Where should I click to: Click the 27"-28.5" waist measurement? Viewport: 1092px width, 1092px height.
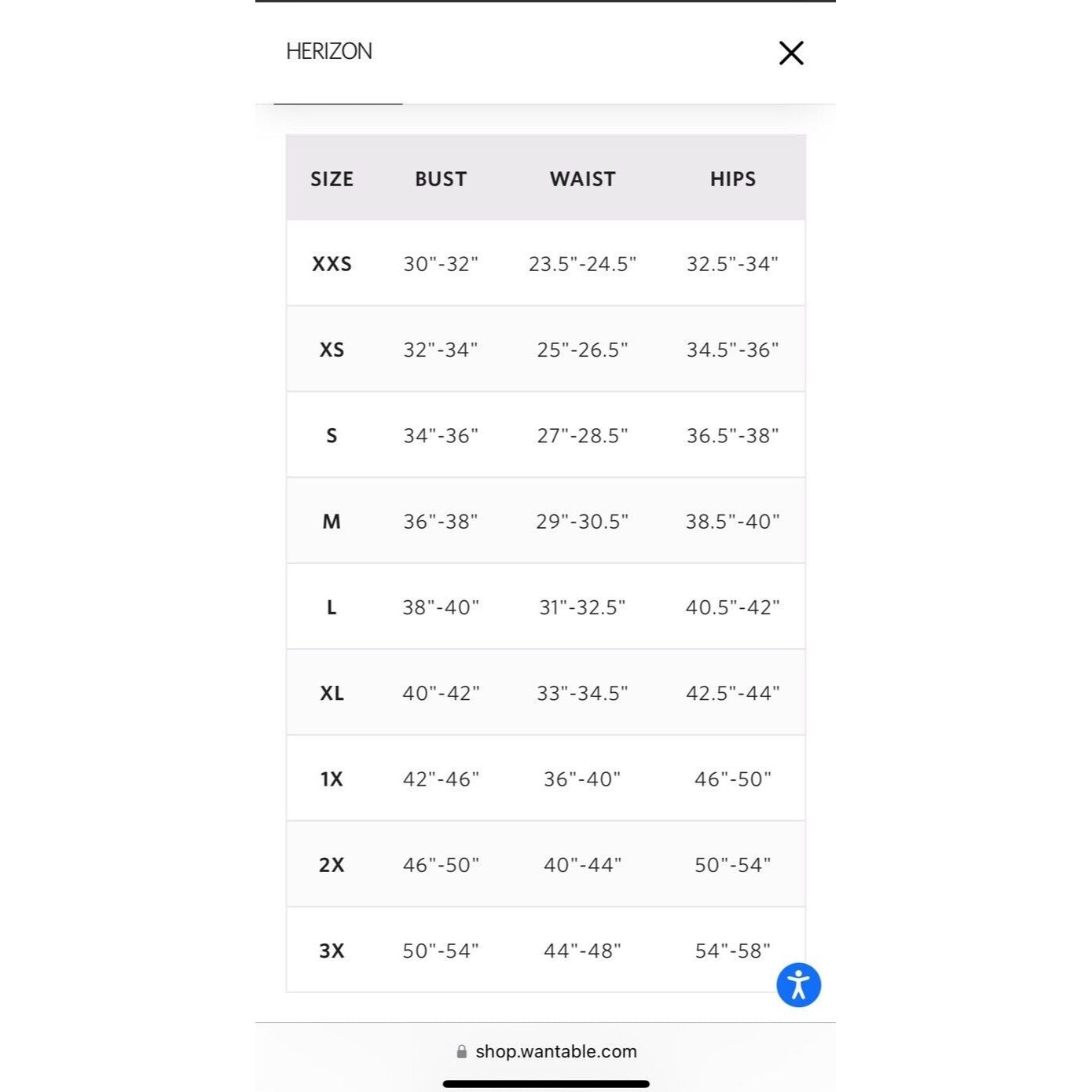coord(582,436)
